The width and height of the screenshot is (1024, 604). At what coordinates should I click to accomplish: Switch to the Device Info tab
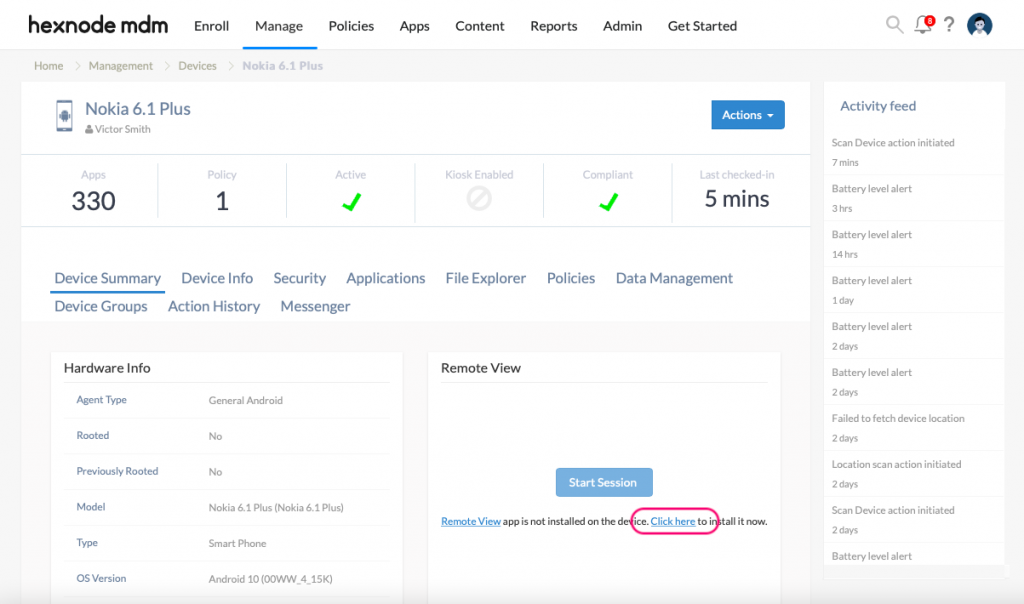pyautogui.click(x=217, y=278)
